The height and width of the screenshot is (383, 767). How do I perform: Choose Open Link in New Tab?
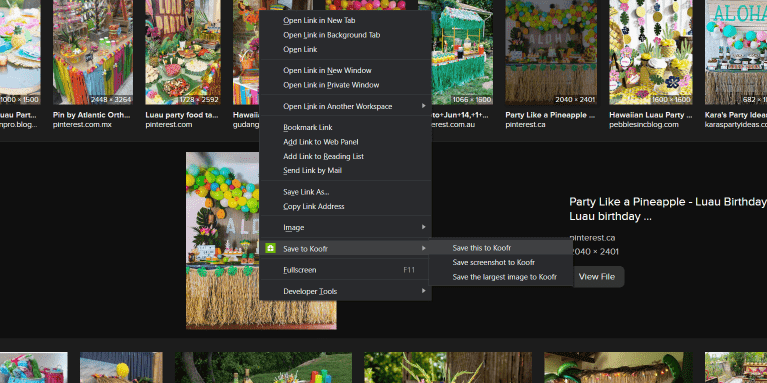coord(345,21)
